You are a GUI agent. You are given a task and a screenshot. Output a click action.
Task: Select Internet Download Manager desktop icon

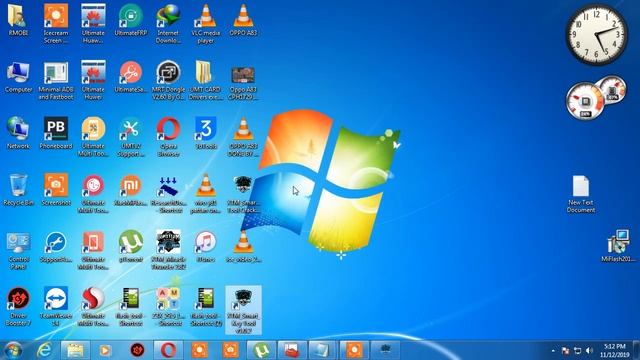click(x=168, y=23)
